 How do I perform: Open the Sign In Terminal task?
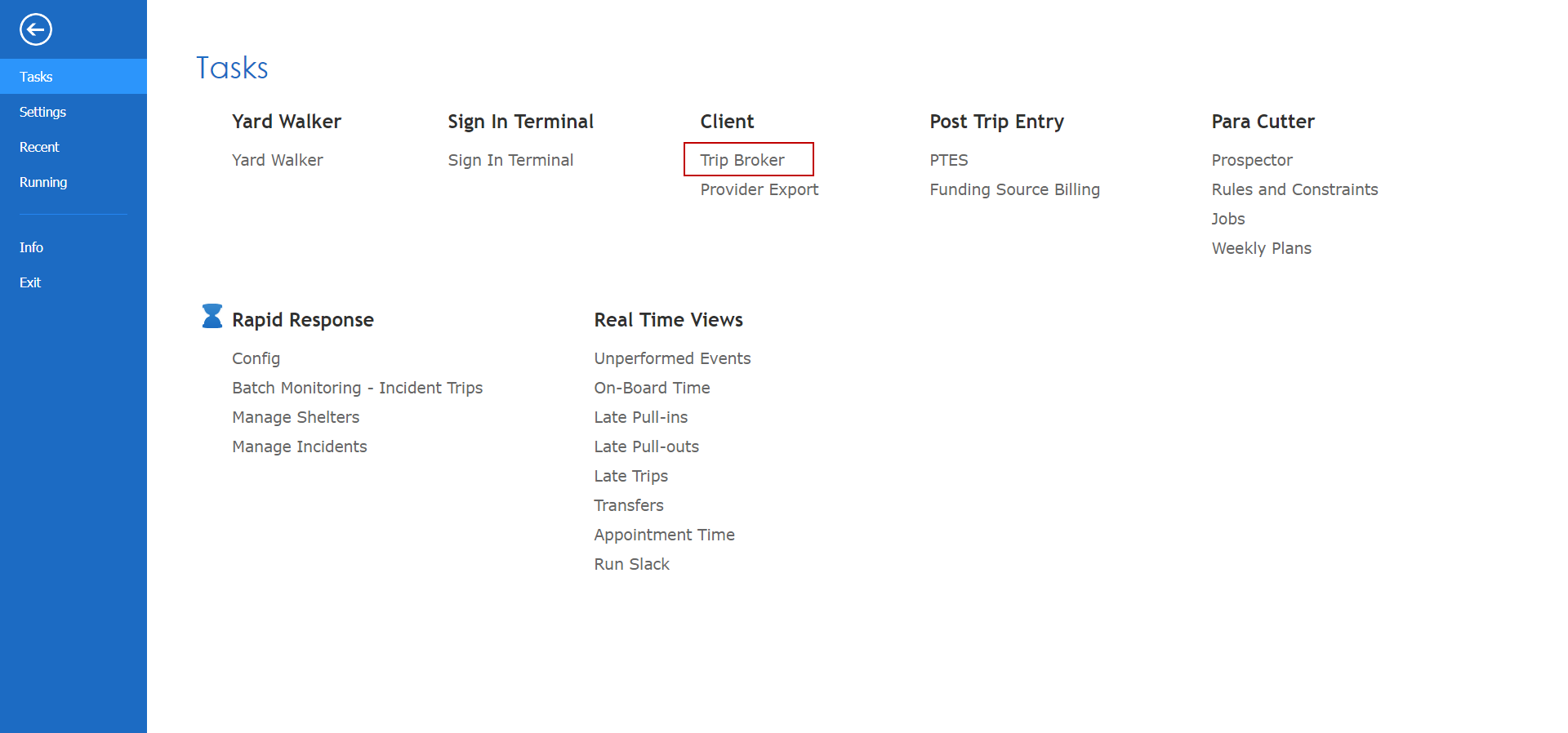pyautogui.click(x=510, y=160)
